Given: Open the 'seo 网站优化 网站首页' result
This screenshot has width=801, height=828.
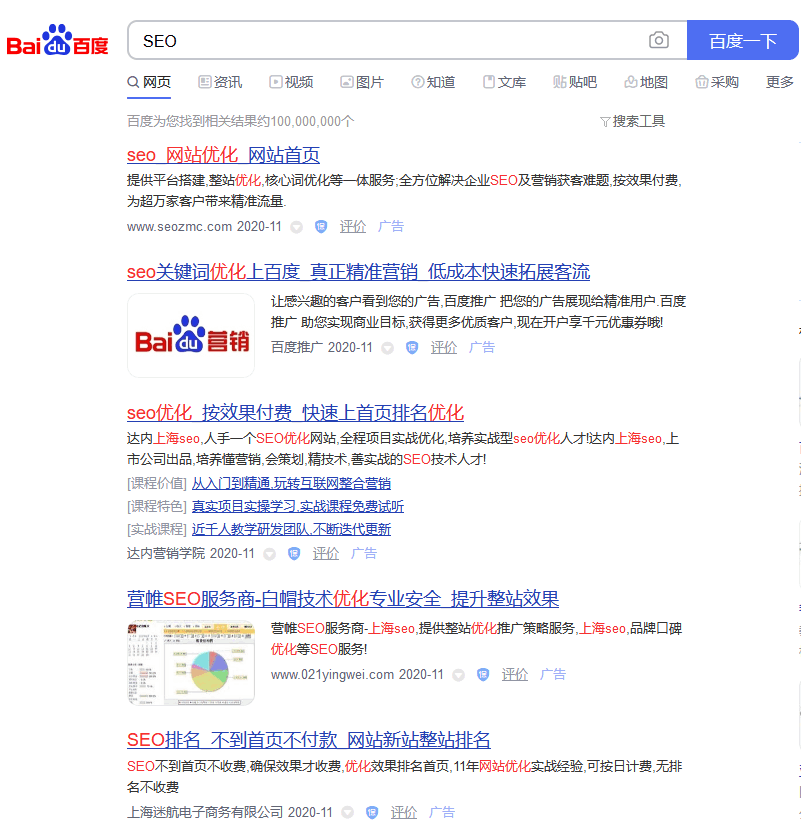Looking at the screenshot, I should tap(223, 155).
